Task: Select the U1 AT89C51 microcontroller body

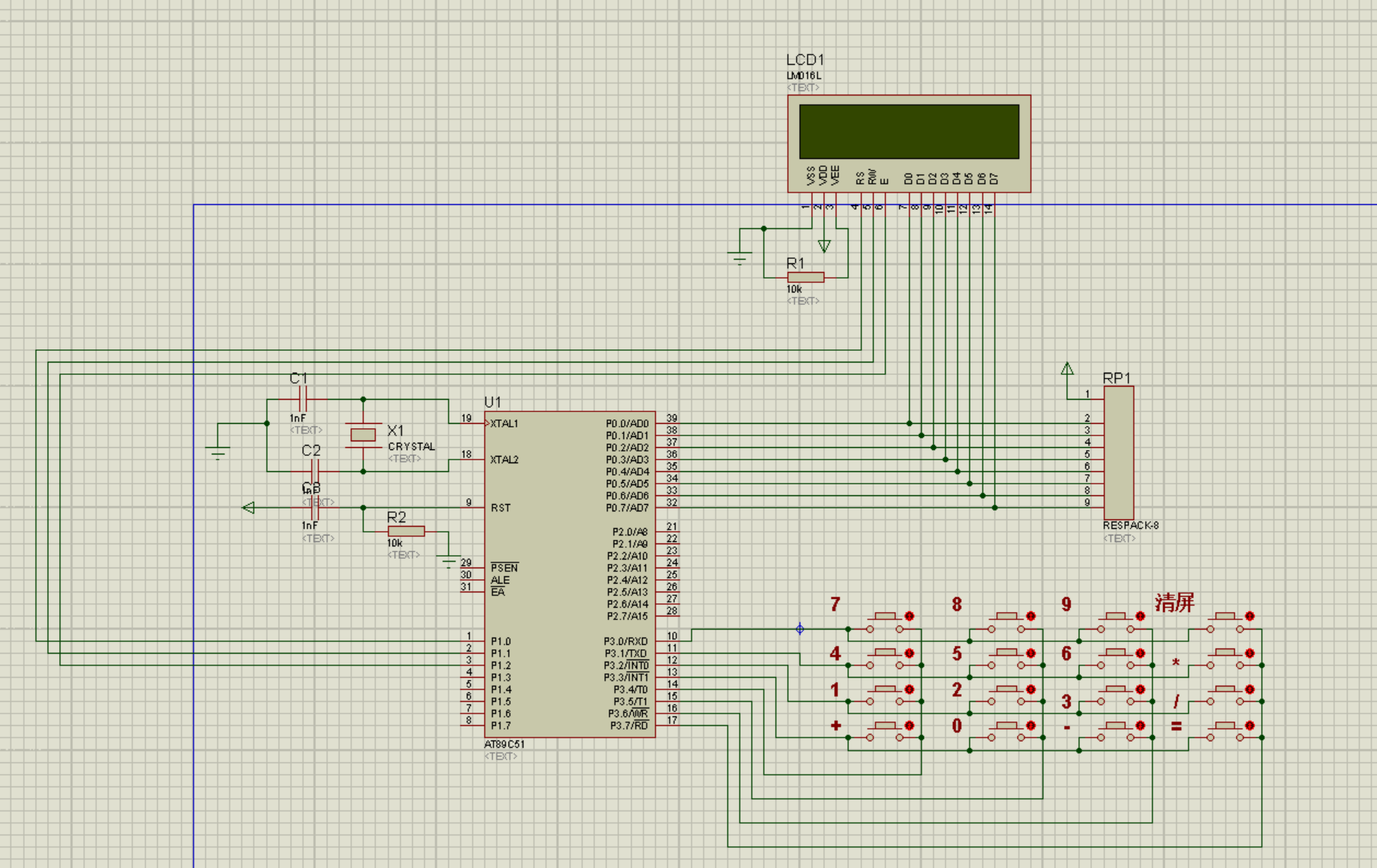Action: (570, 574)
